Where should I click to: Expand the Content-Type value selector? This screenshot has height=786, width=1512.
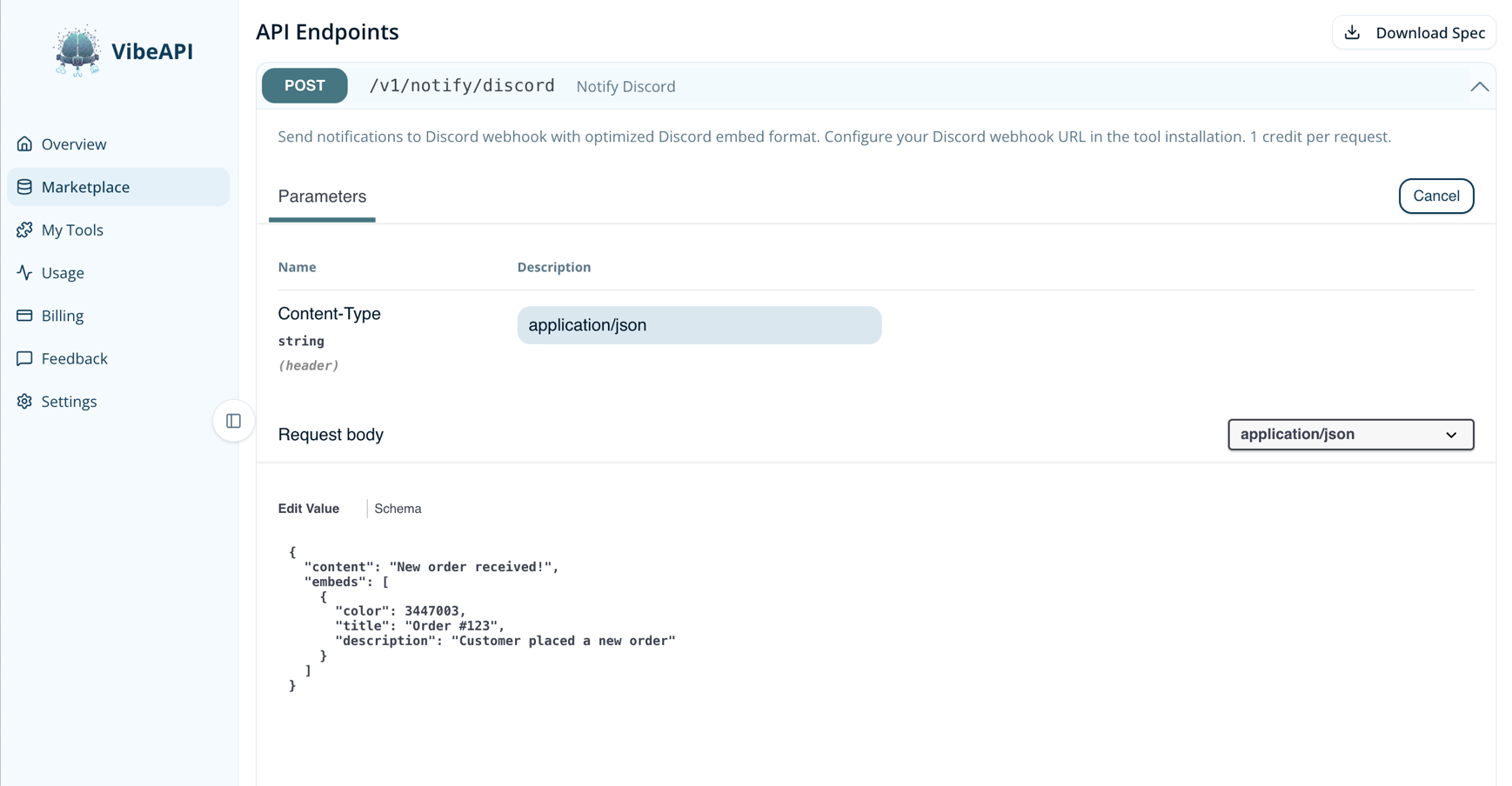point(699,325)
